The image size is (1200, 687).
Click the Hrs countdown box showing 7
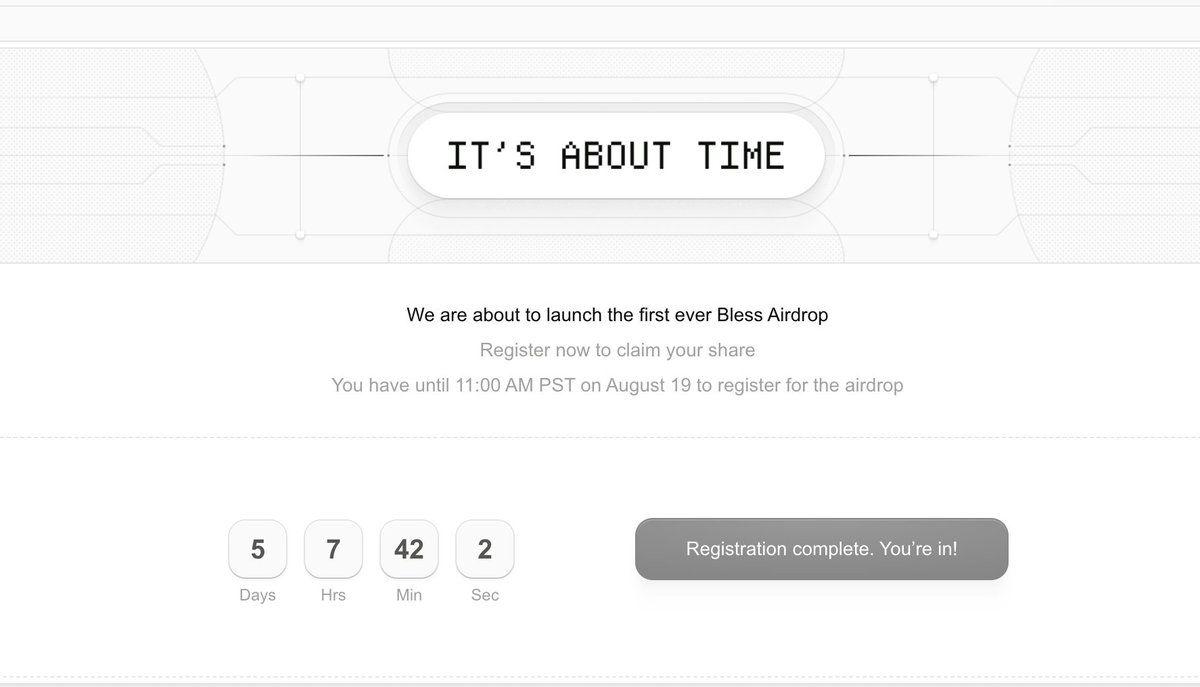333,549
